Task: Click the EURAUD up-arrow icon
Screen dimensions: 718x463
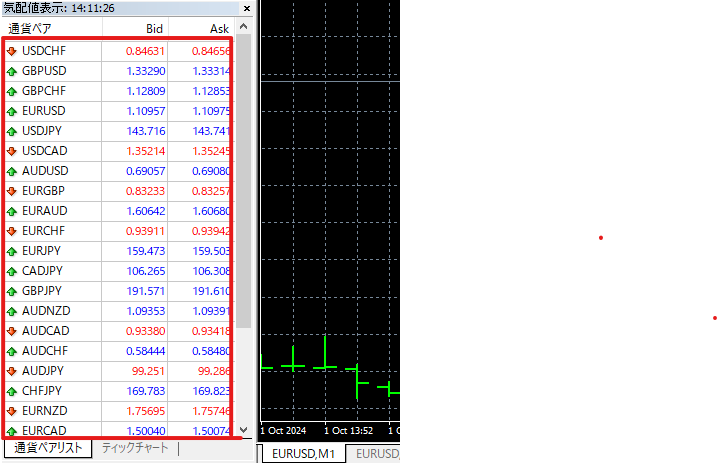Action: click(x=12, y=211)
